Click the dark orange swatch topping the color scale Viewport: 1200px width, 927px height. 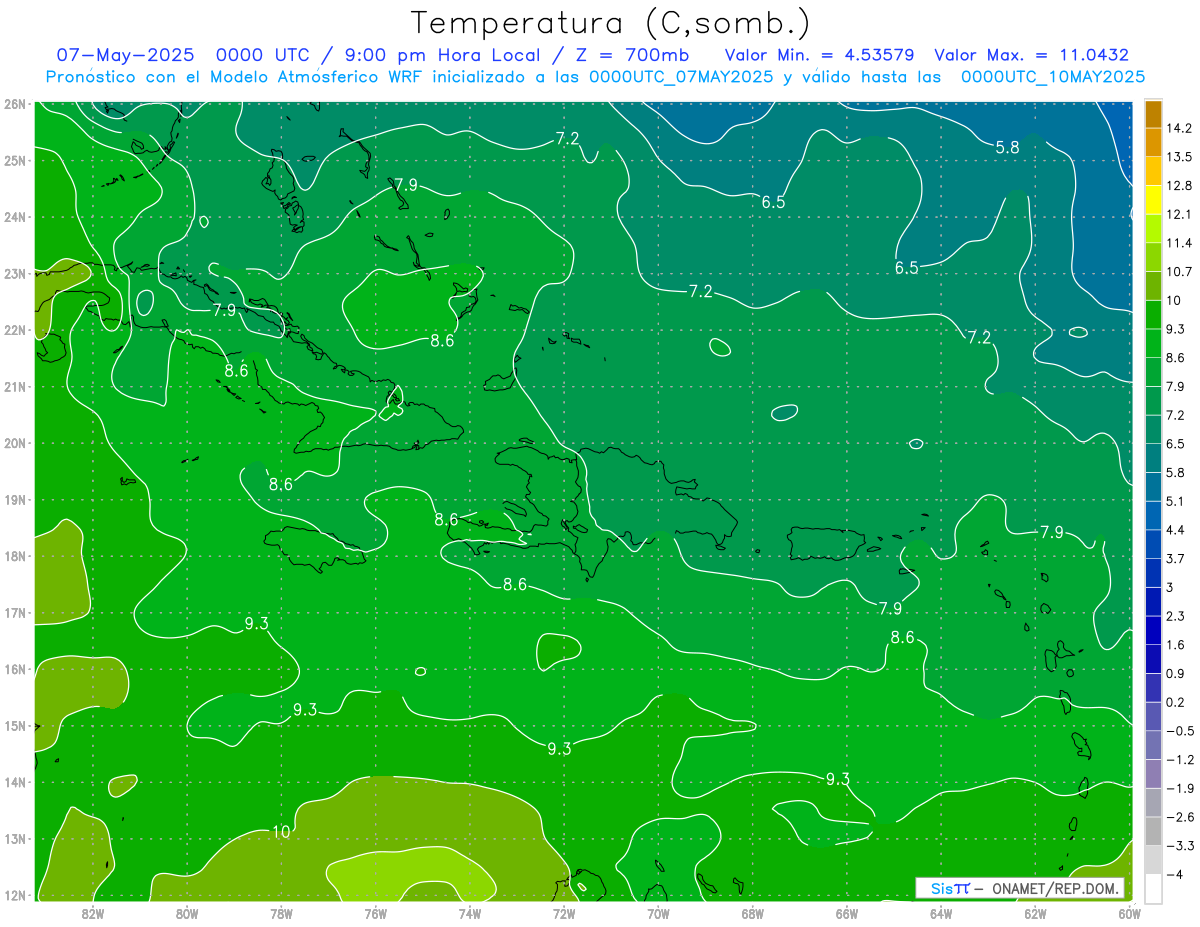click(1153, 114)
